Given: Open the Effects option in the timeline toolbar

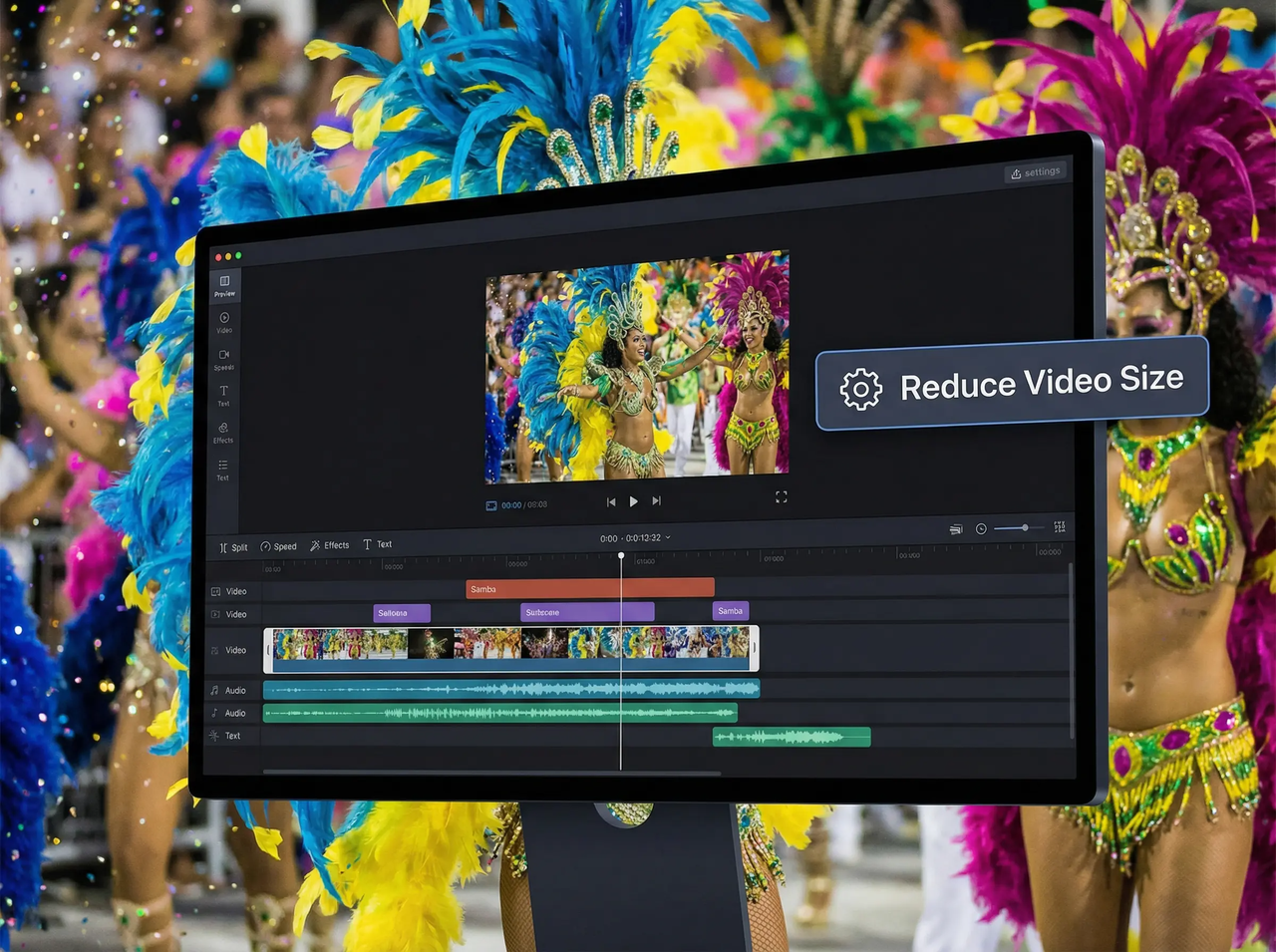Looking at the screenshot, I should click(330, 544).
